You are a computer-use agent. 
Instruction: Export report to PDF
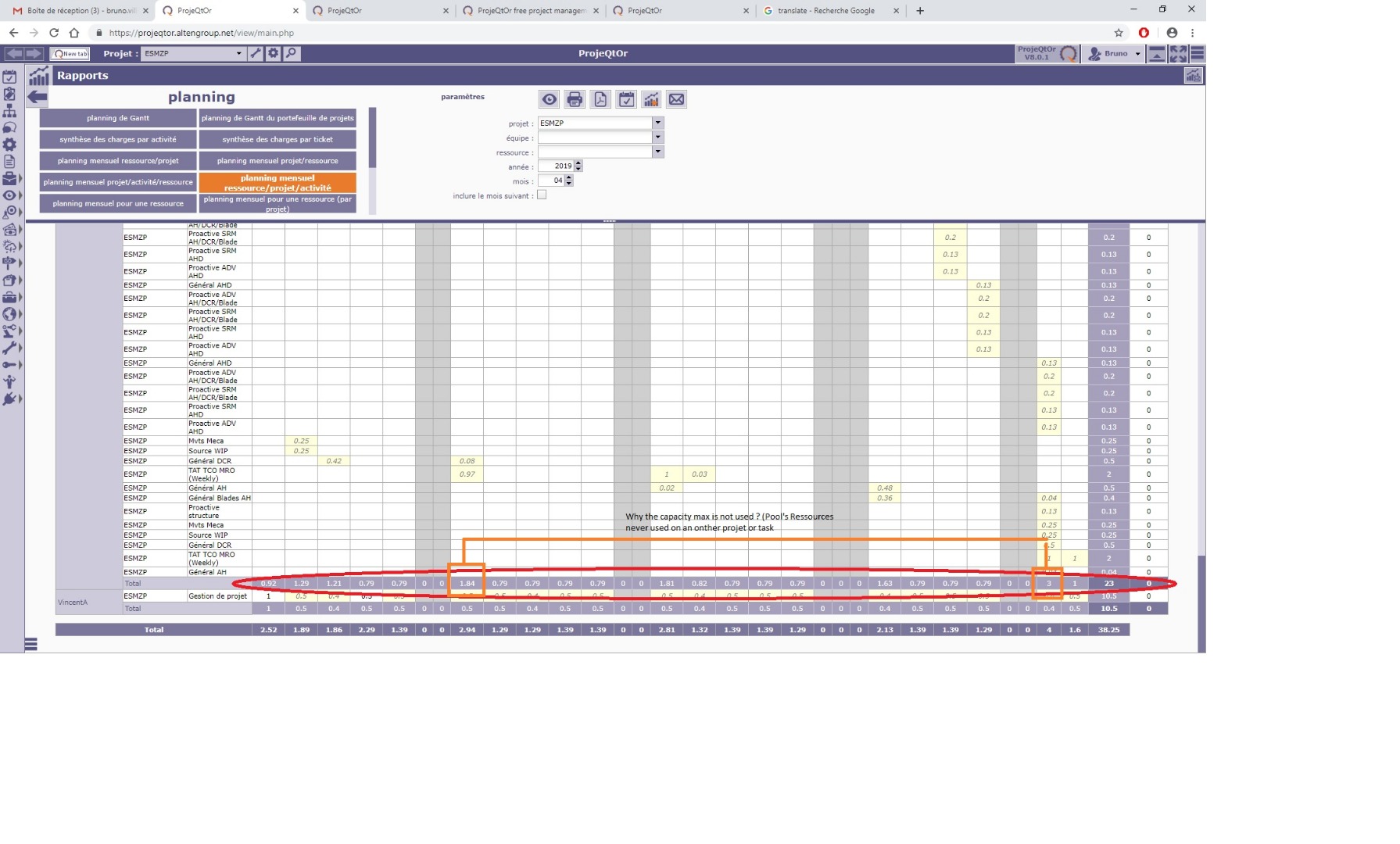click(x=600, y=99)
